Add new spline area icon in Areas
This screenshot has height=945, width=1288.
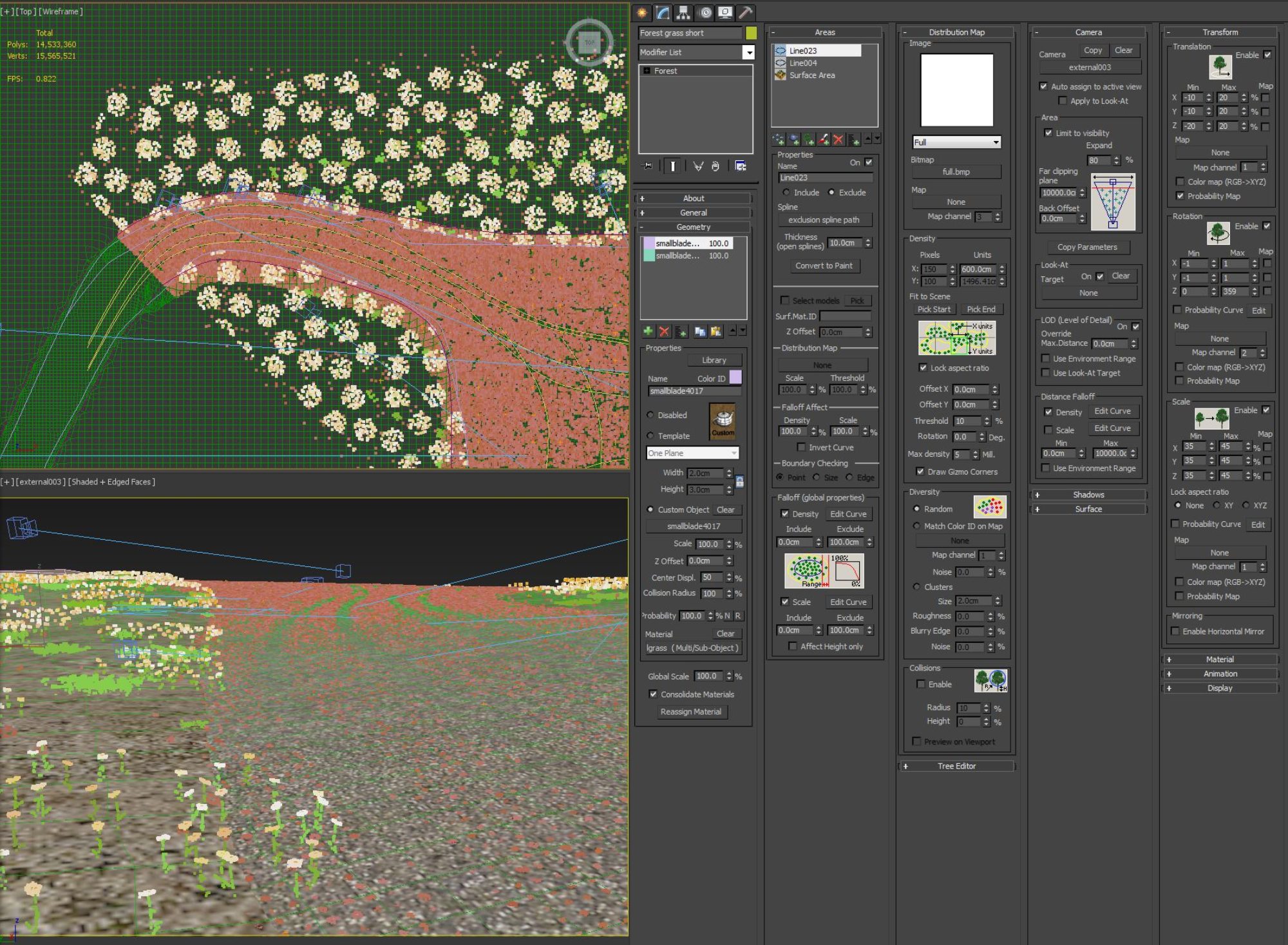tap(779, 139)
